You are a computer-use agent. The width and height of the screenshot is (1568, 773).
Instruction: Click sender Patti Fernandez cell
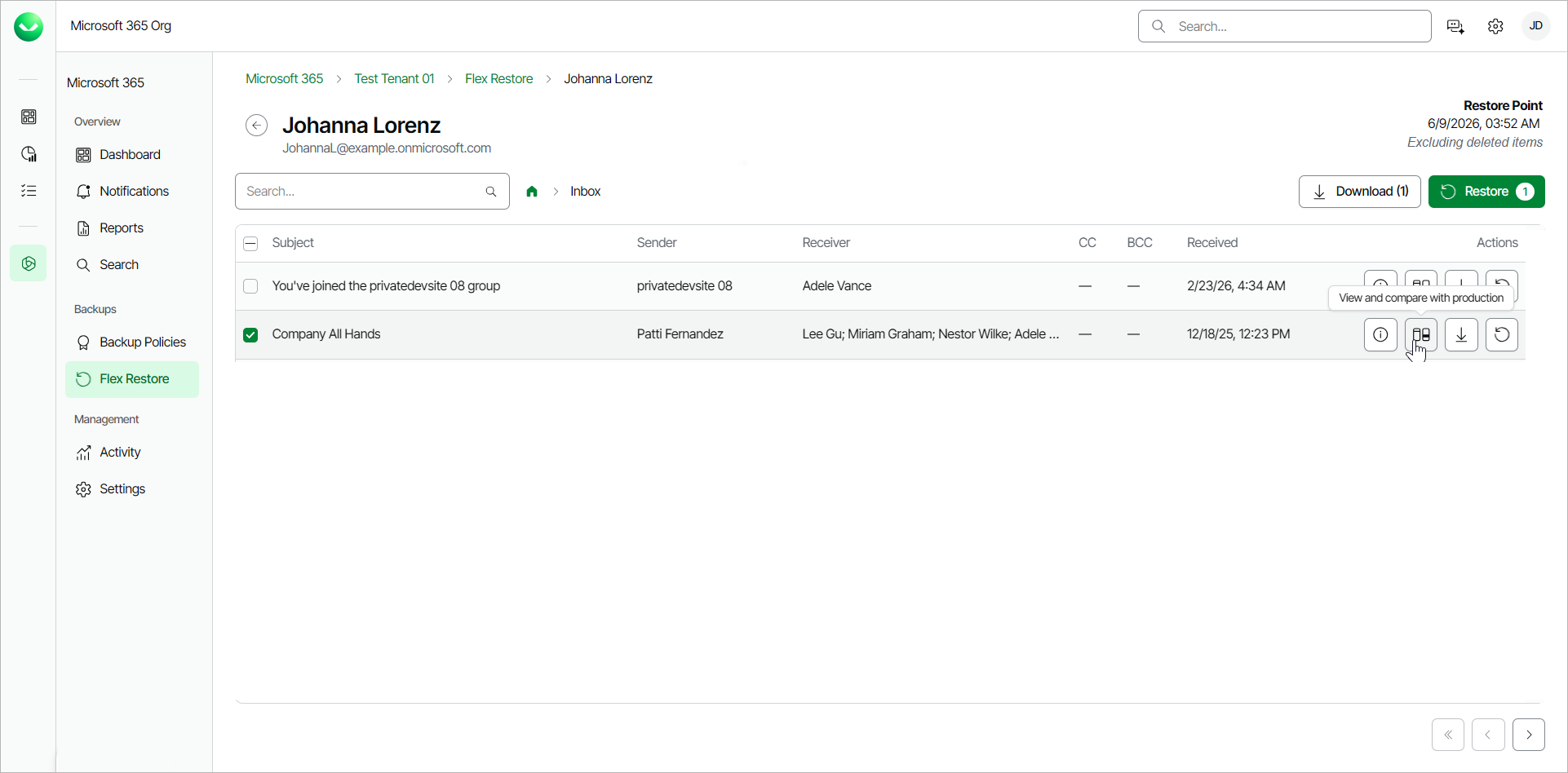pyautogui.click(x=680, y=334)
